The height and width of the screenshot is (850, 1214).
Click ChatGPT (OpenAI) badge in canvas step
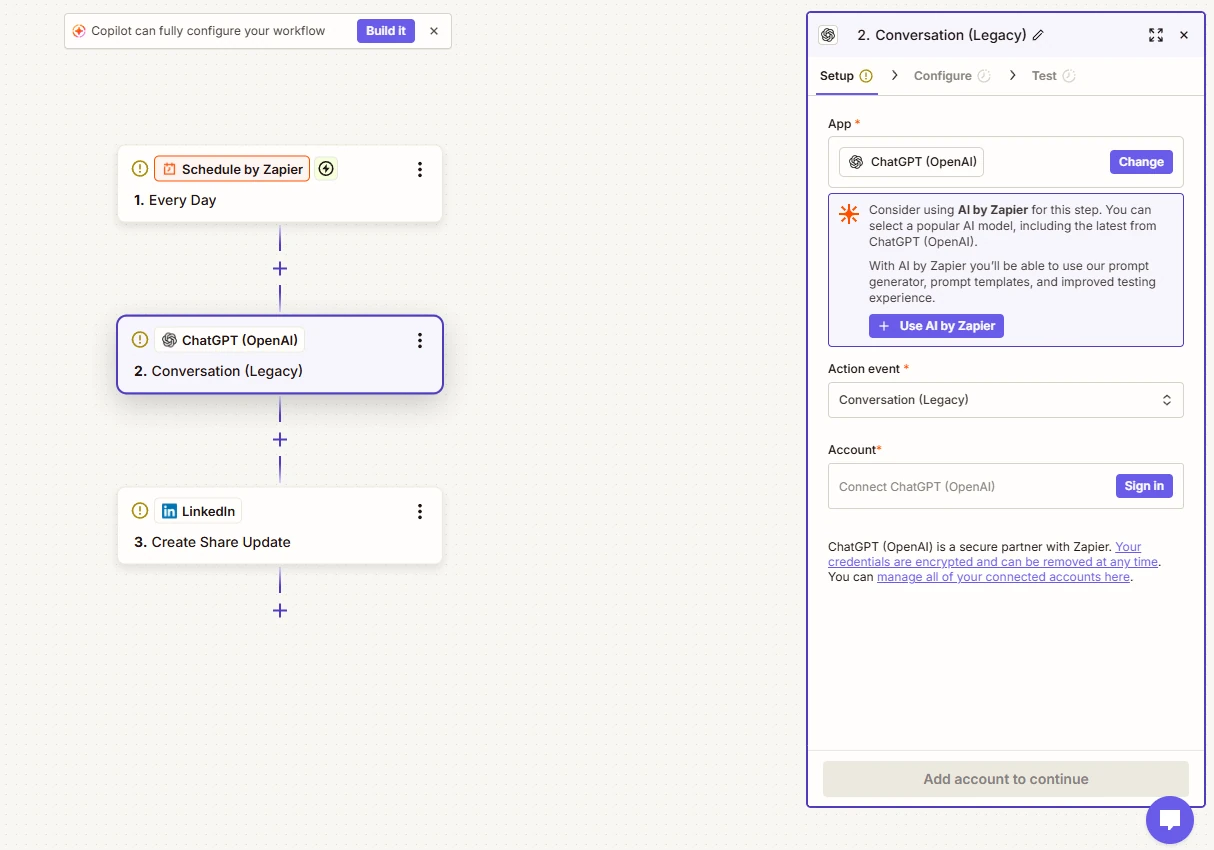(x=229, y=340)
